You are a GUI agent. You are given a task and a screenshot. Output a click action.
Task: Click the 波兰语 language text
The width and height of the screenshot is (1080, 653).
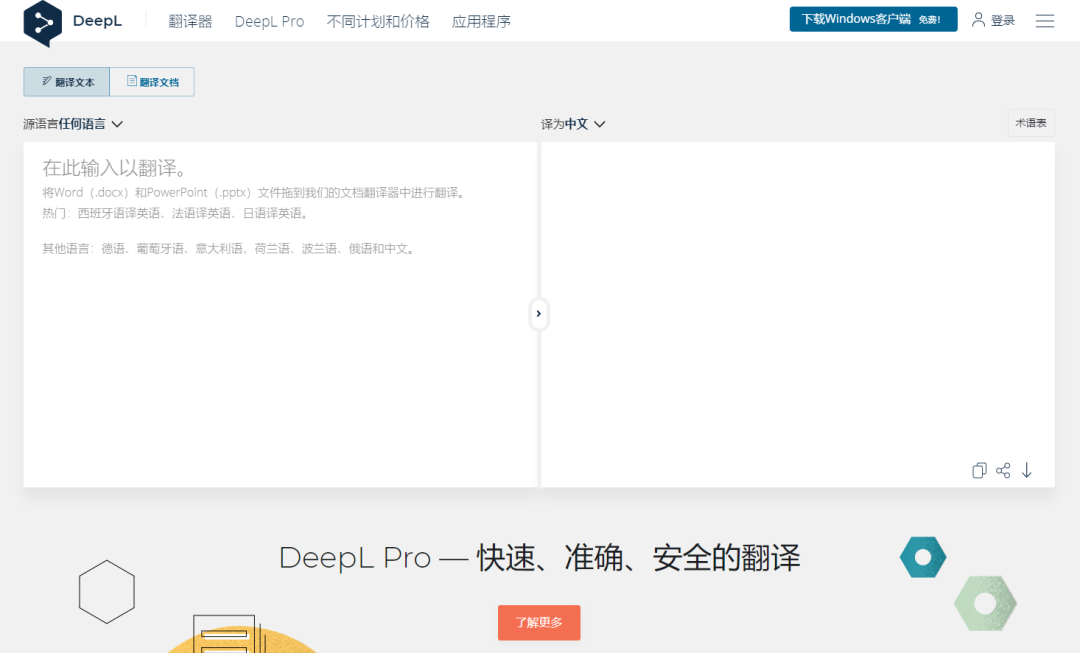[x=320, y=249]
